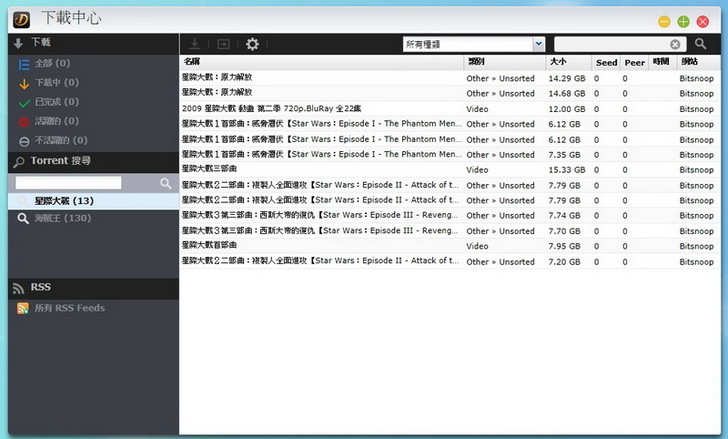
Task: Click the move-to-folder toolbar icon
Action: (x=223, y=44)
